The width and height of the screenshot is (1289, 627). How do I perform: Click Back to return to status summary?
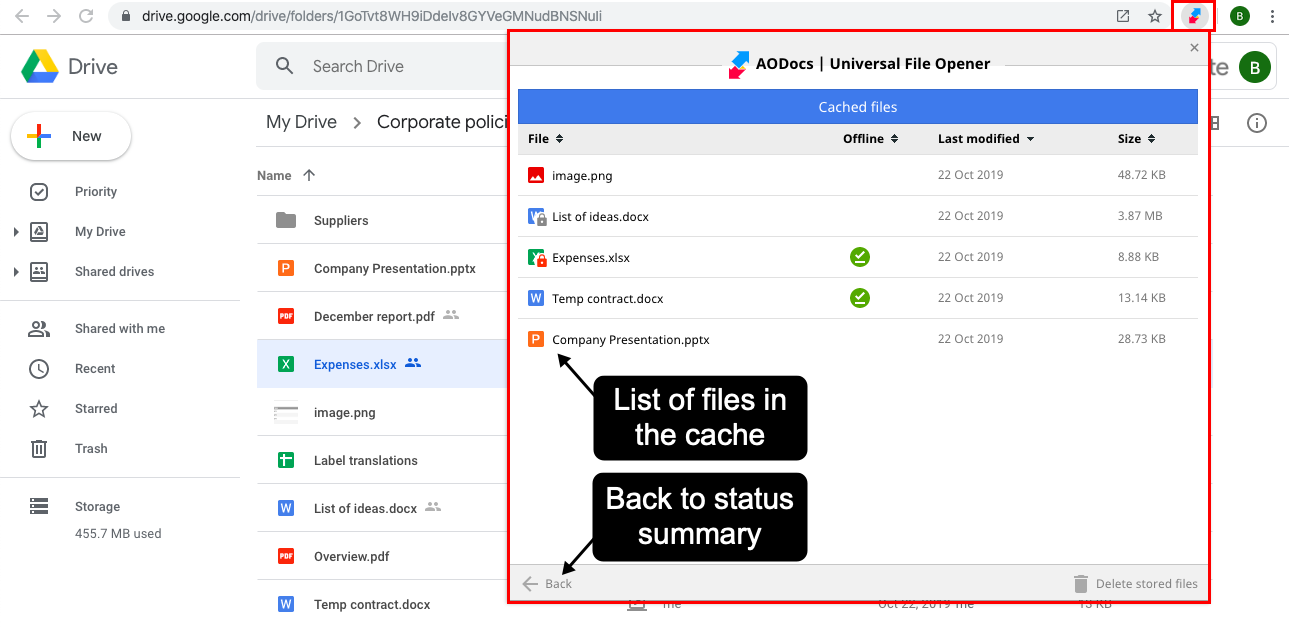547,583
